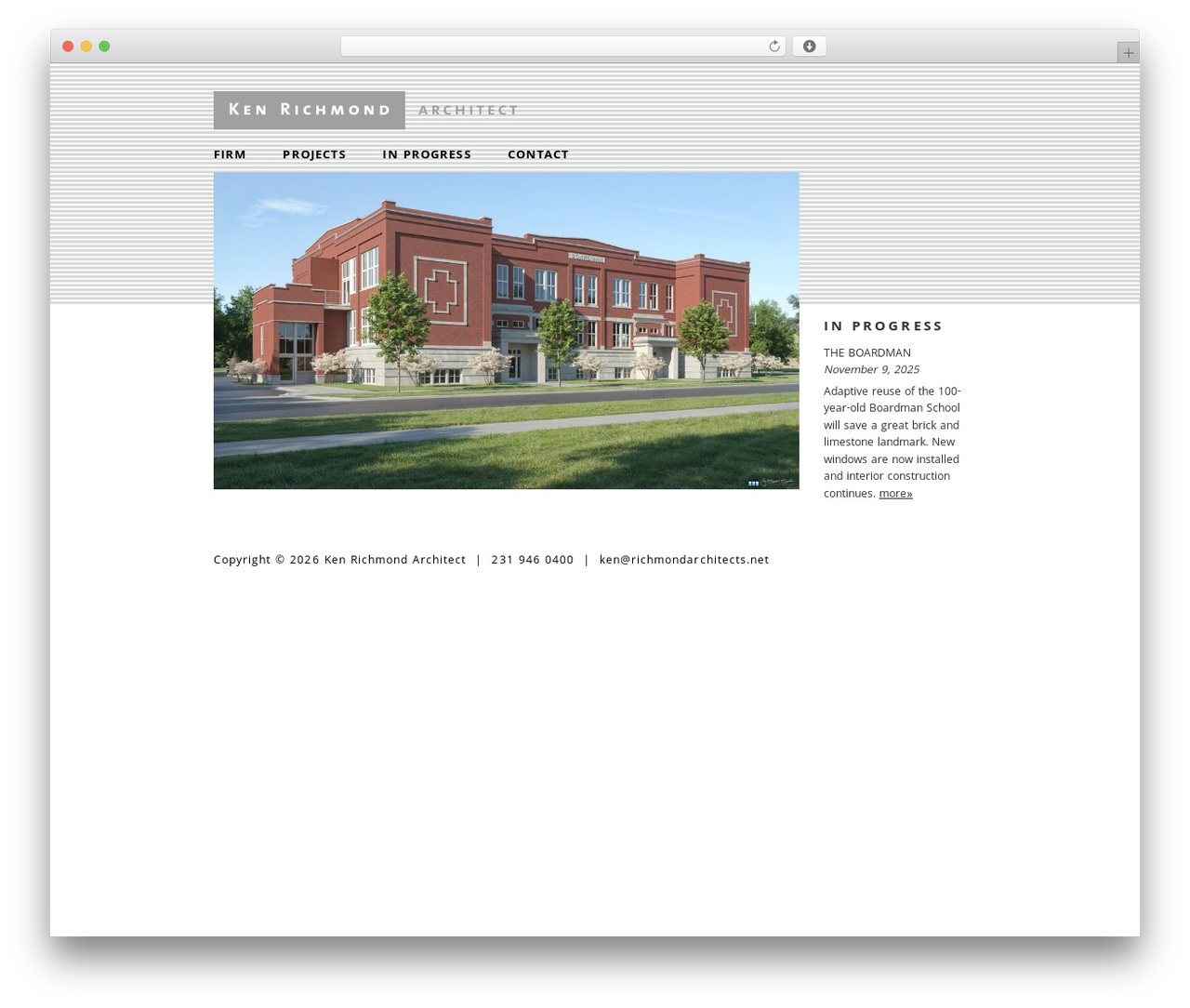Focus the browser address bar
Screen dimensions: 1190x1008
pyautogui.click(x=562, y=46)
